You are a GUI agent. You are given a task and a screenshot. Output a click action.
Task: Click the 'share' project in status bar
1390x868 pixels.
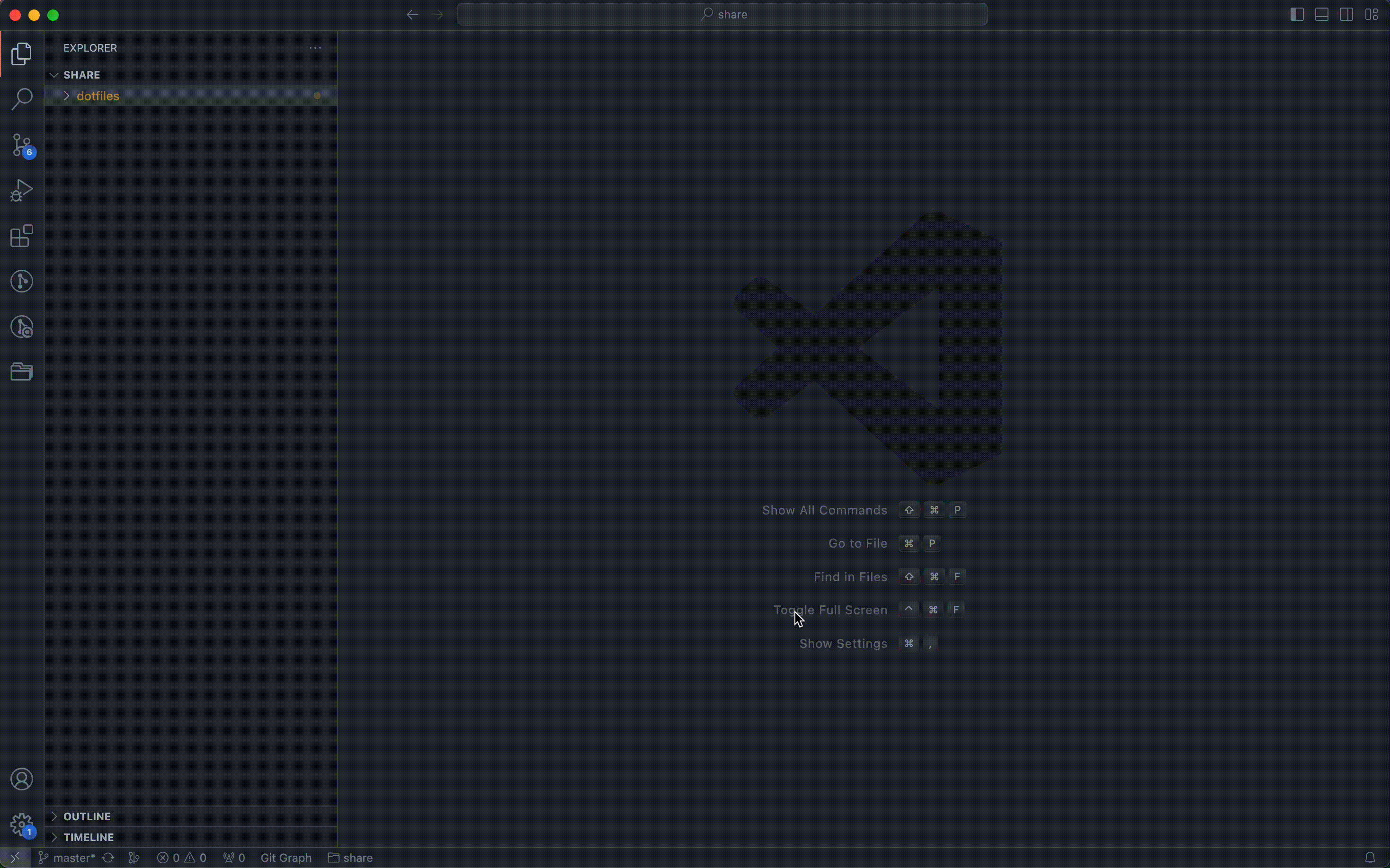pyautogui.click(x=351, y=858)
